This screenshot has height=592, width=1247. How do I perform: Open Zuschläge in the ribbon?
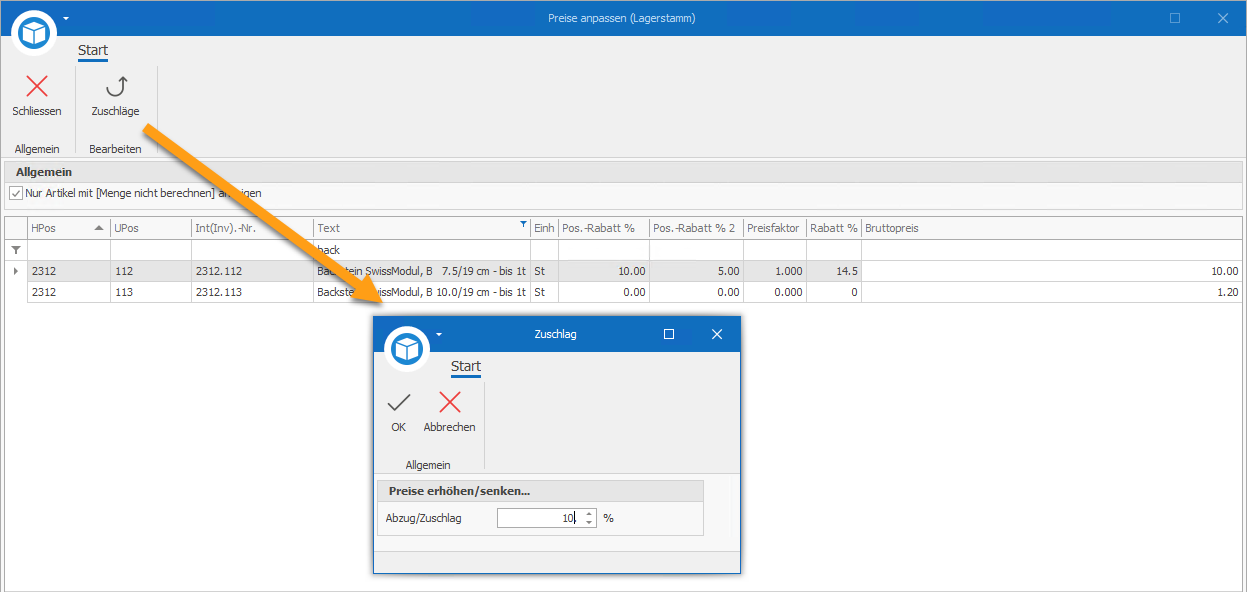click(x=115, y=96)
